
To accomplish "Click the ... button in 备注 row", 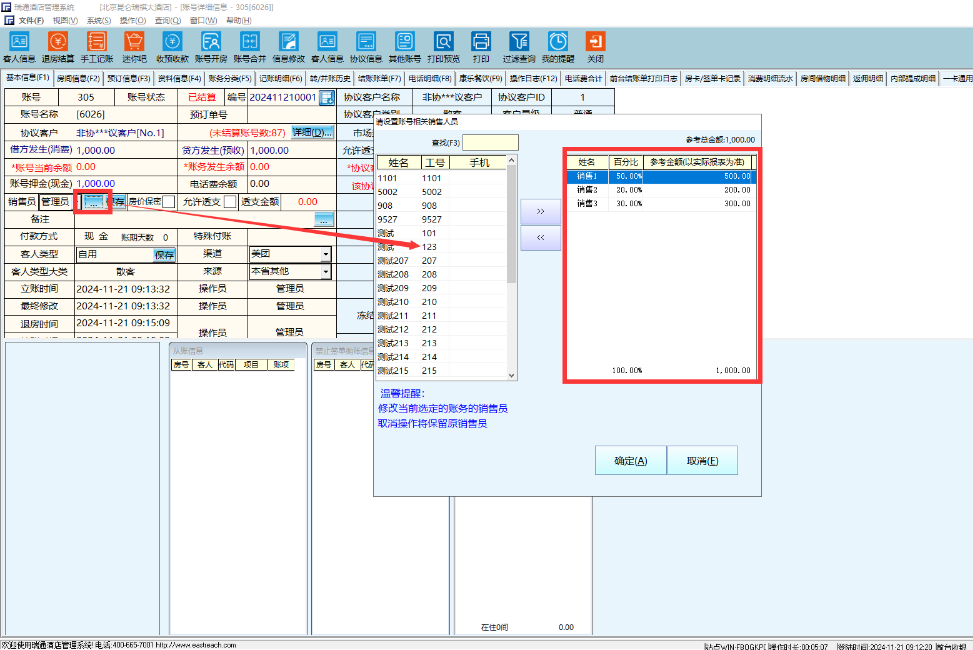I will coord(324,219).
